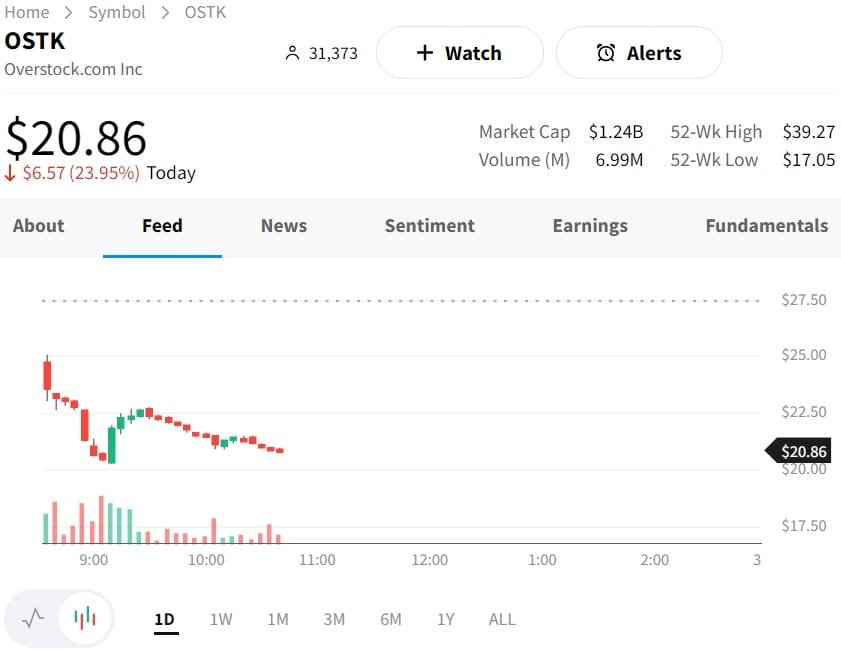
Task: Switch to the News tab
Action: (284, 226)
